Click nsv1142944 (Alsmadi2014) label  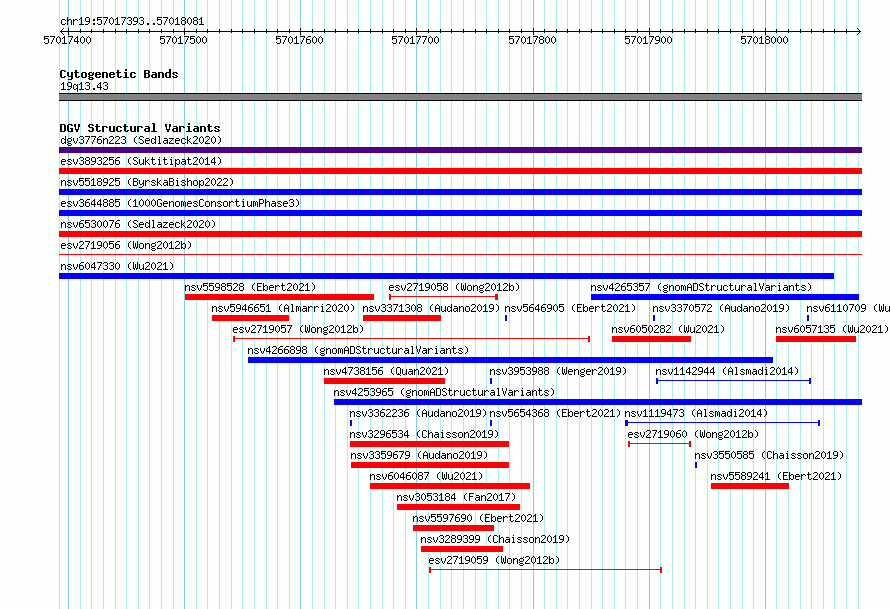(x=727, y=371)
